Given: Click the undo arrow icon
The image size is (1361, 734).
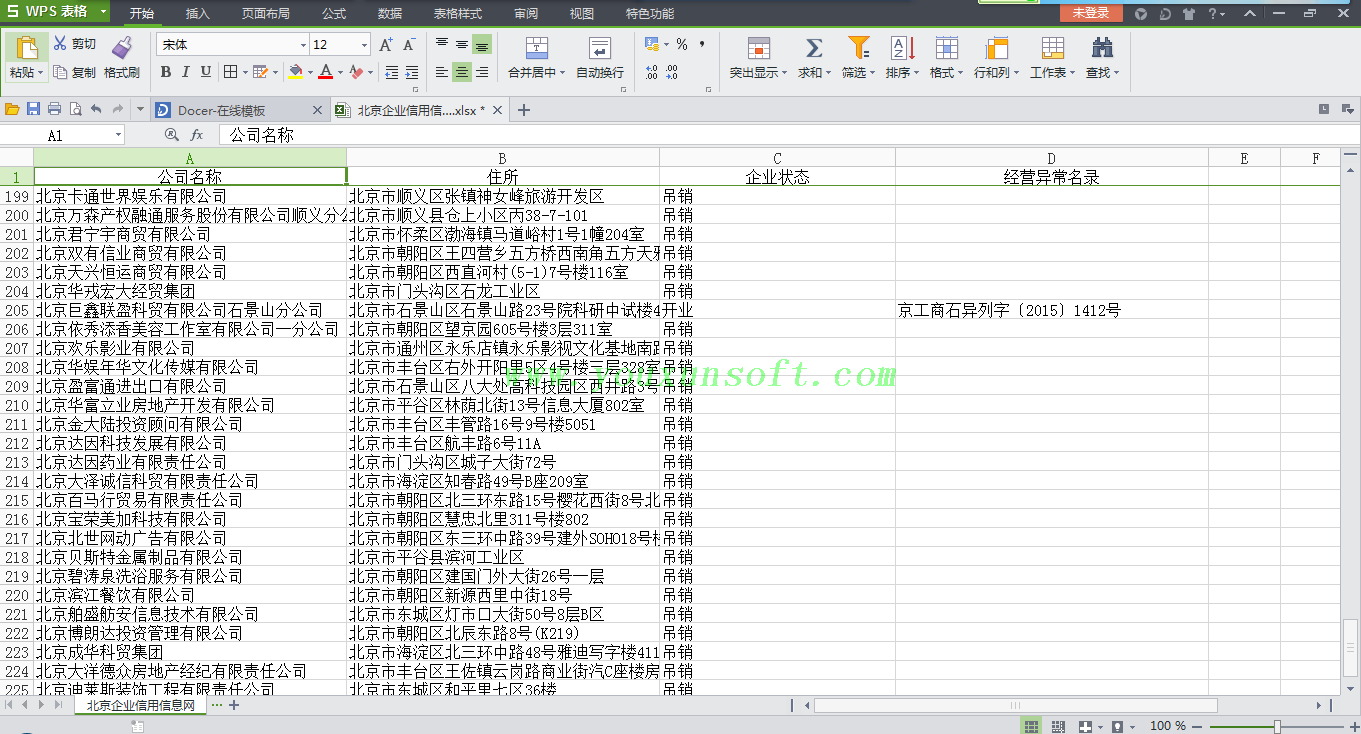Looking at the screenshot, I should [x=96, y=109].
